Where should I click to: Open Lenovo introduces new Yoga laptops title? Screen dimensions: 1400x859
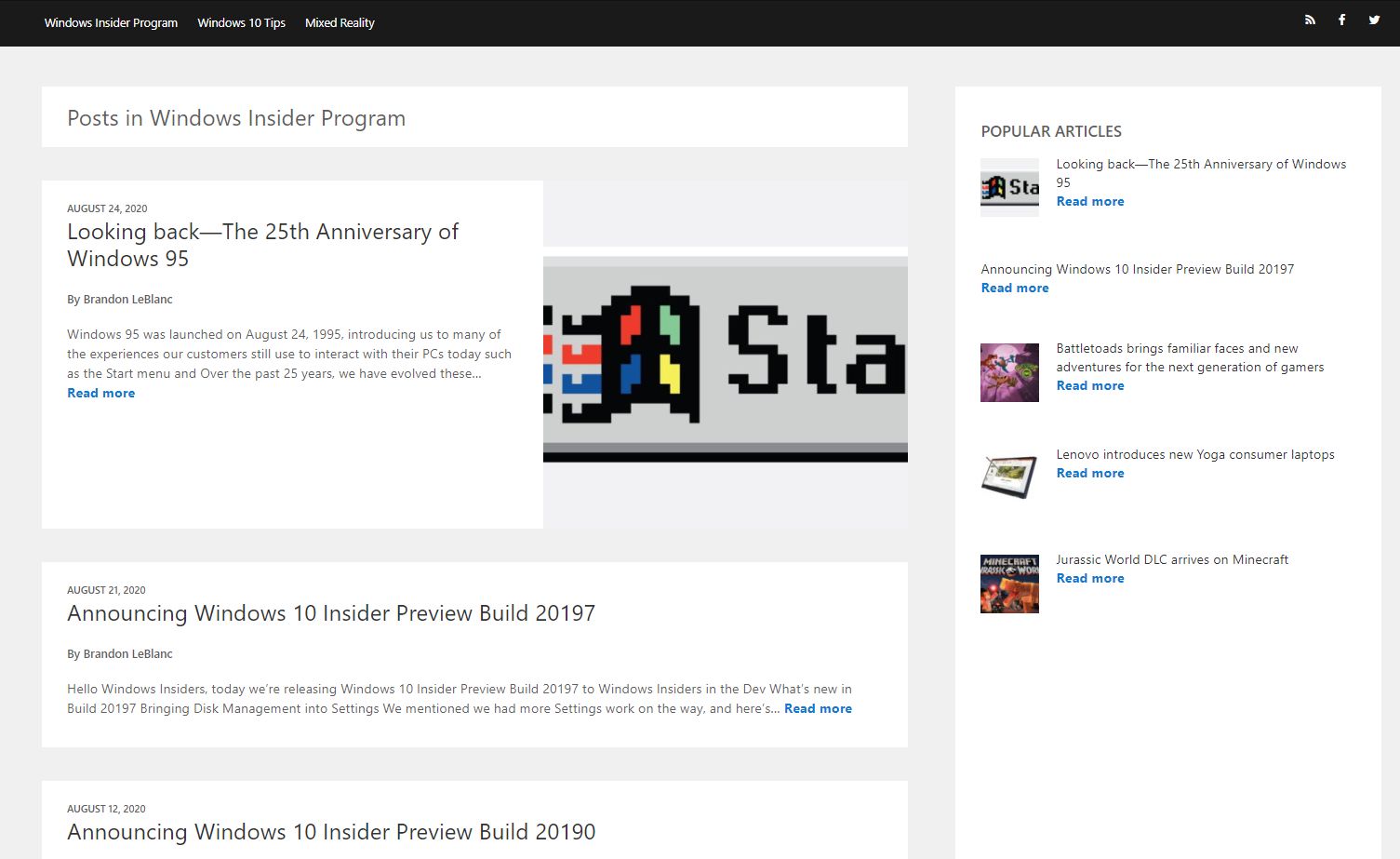pos(1195,454)
